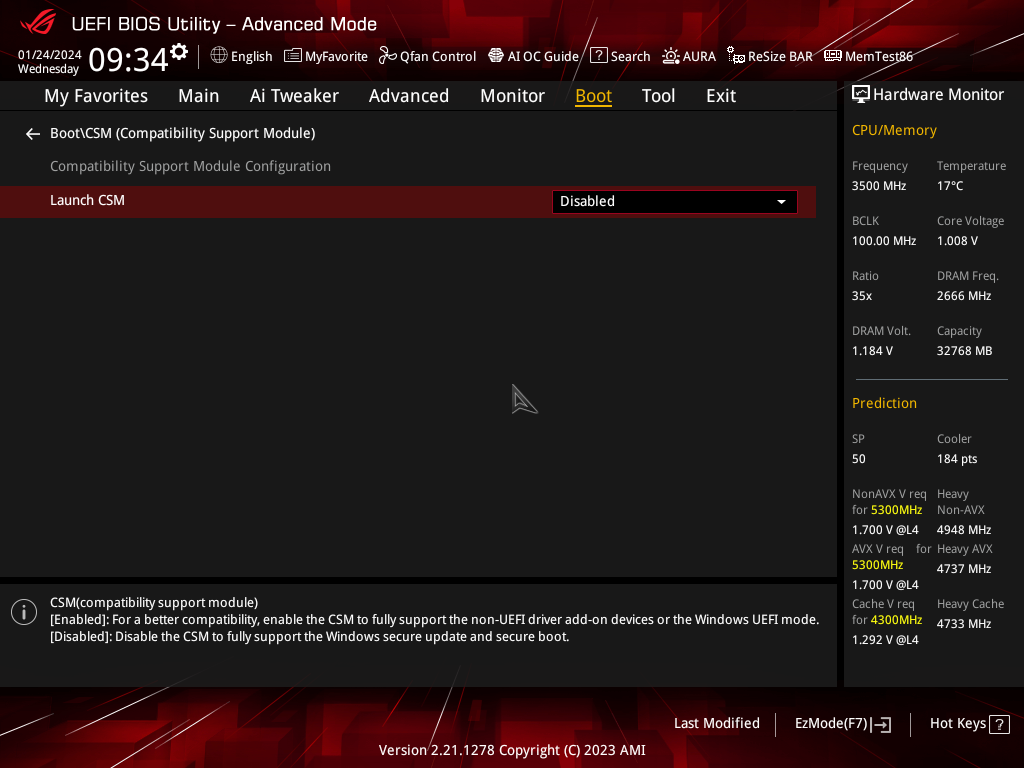Click the Last Modified button
The height and width of the screenshot is (768, 1024).
716,723
